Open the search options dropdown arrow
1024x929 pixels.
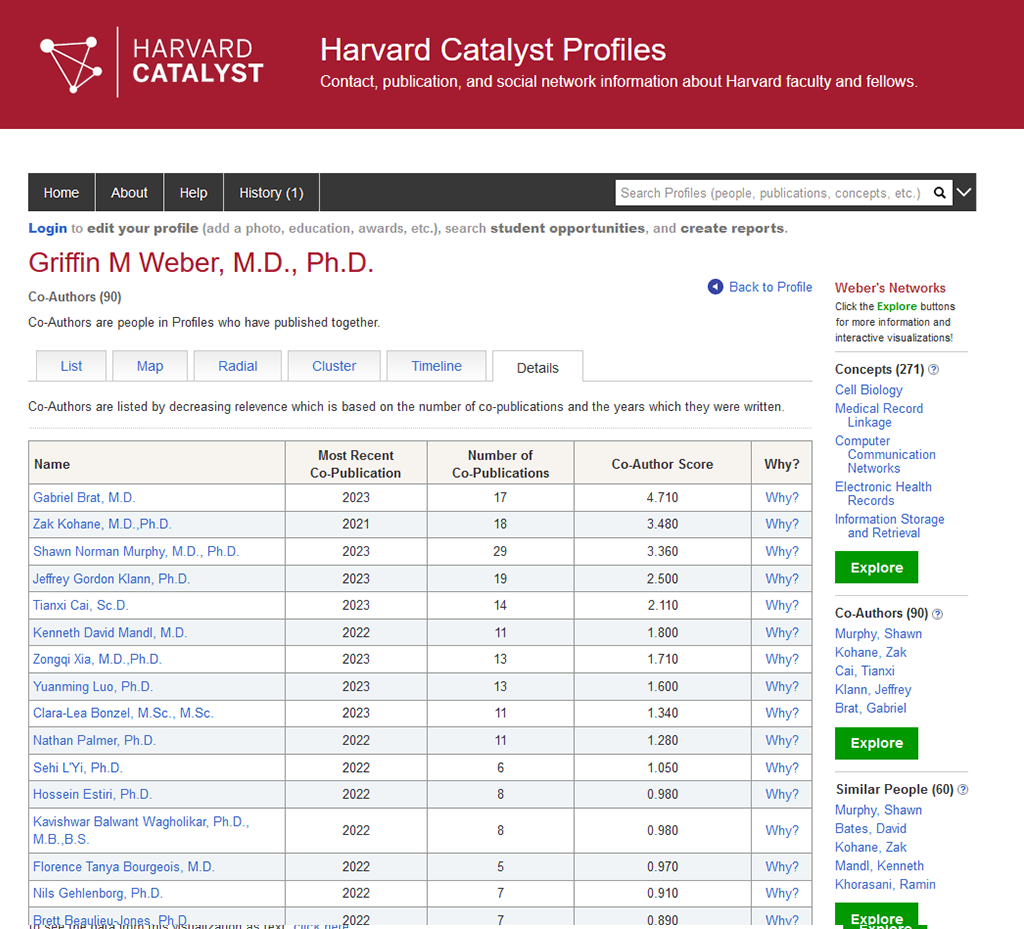[964, 193]
